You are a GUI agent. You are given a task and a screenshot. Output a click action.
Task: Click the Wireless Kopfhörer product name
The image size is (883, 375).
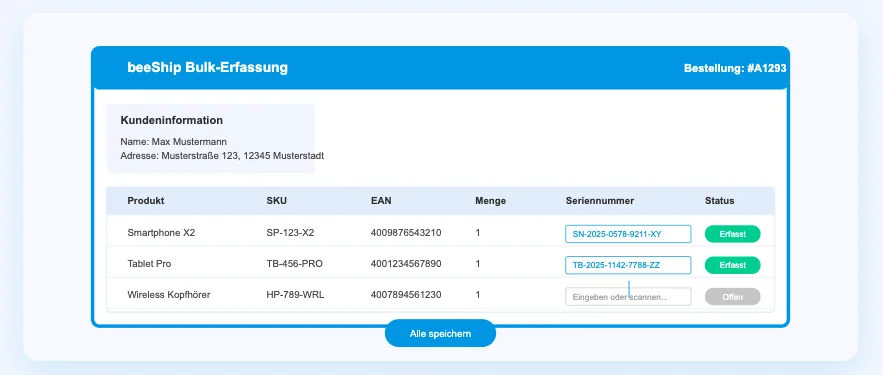tap(169, 294)
